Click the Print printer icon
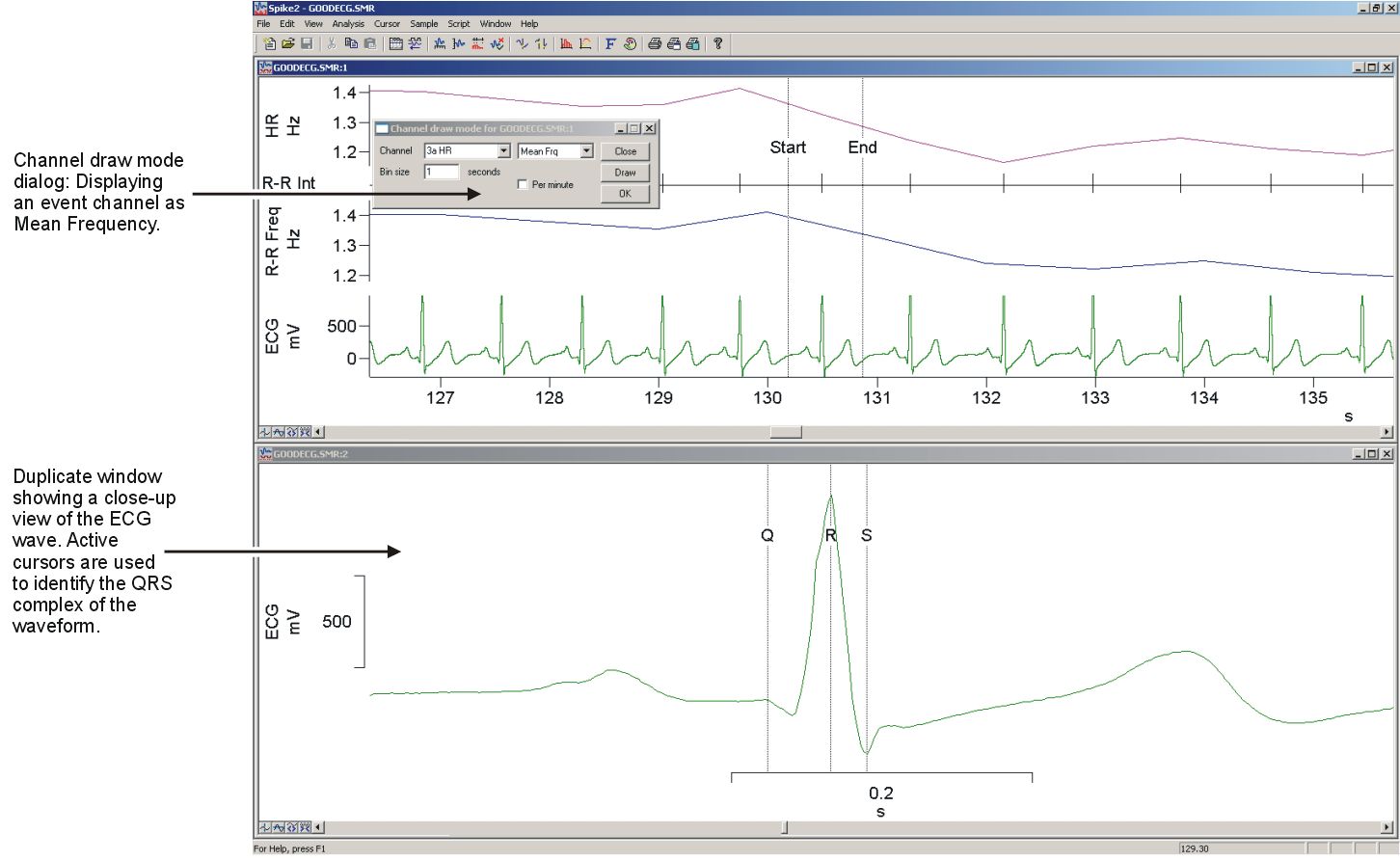Screen dimensions: 1400x861 coord(655,43)
